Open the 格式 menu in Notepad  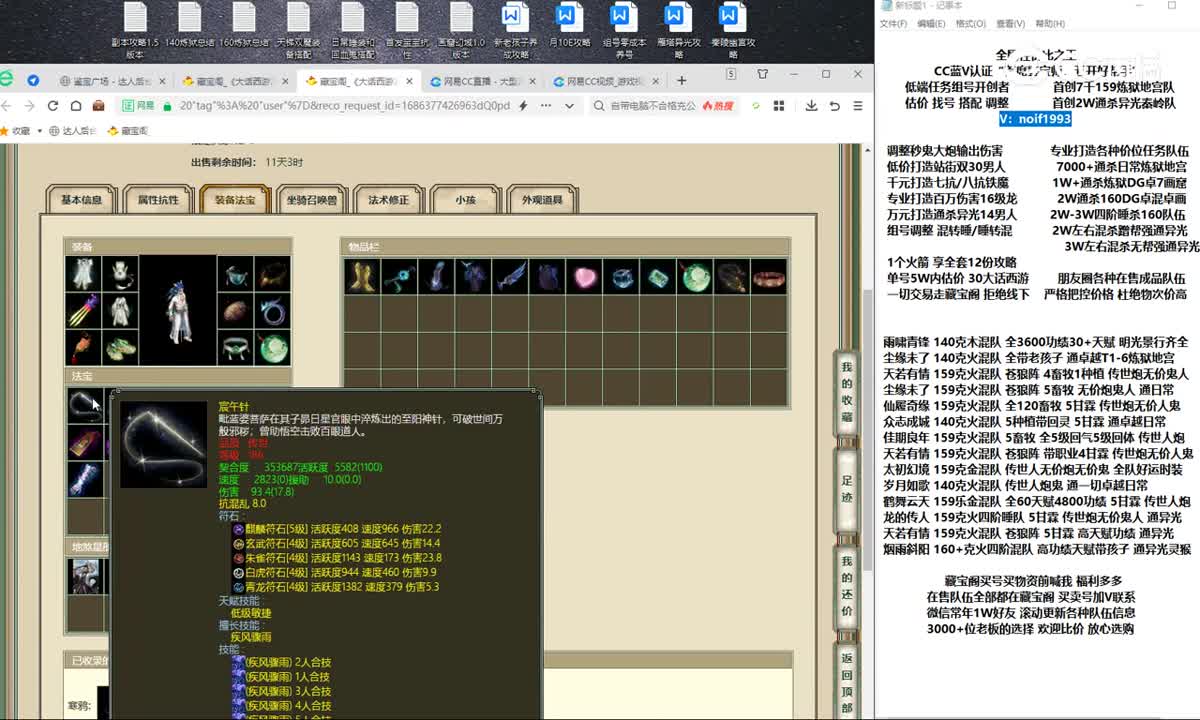point(970,23)
